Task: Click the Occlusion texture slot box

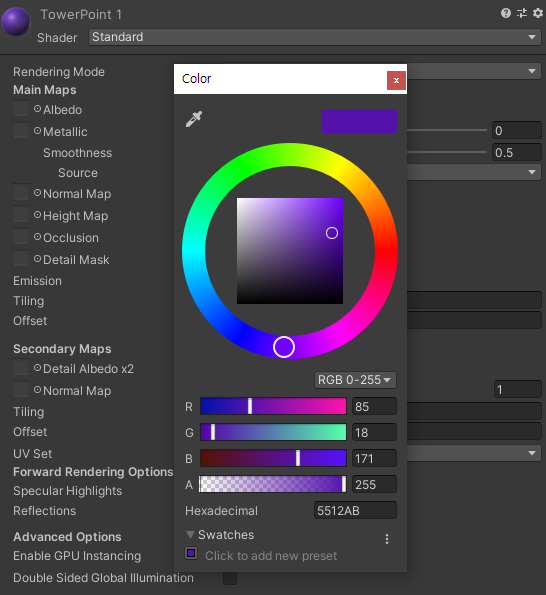Action: (x=21, y=236)
